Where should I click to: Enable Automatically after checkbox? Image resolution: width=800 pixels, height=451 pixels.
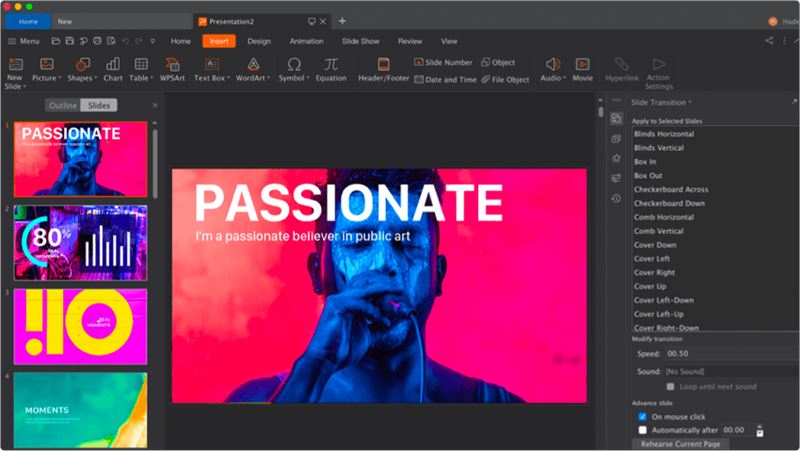(642, 429)
